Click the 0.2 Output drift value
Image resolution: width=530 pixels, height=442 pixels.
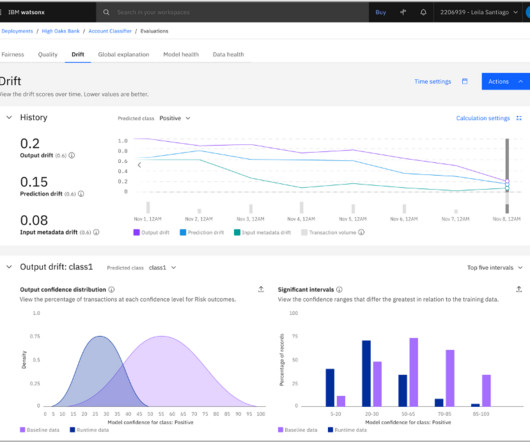30,144
